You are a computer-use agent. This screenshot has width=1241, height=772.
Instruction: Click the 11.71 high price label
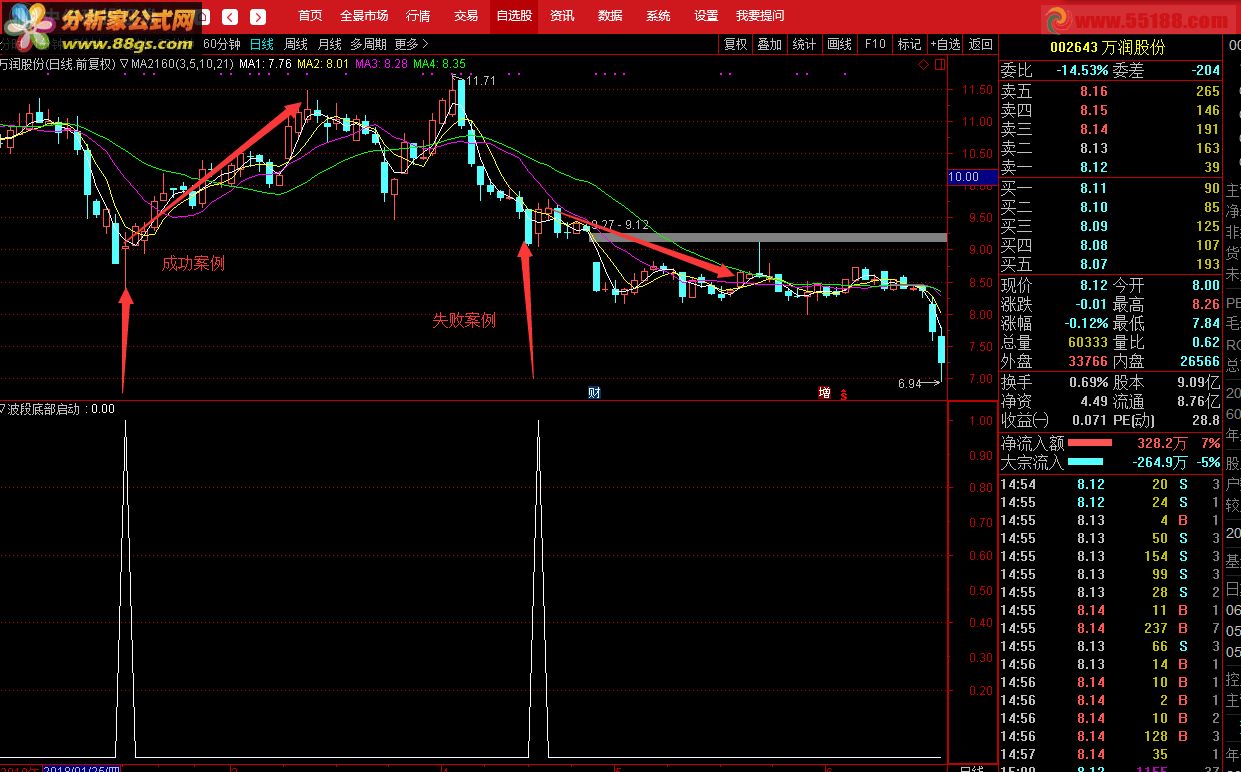pyautogui.click(x=481, y=80)
